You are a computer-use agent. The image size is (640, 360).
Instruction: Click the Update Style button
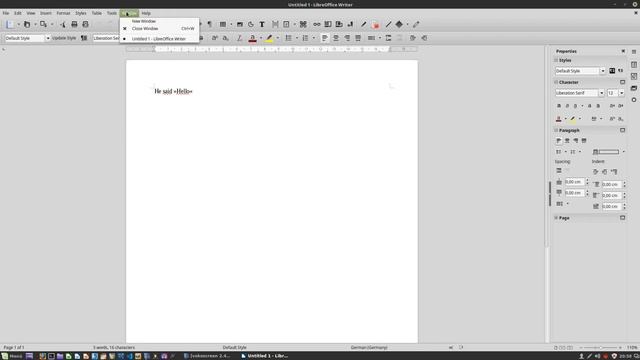(64, 38)
